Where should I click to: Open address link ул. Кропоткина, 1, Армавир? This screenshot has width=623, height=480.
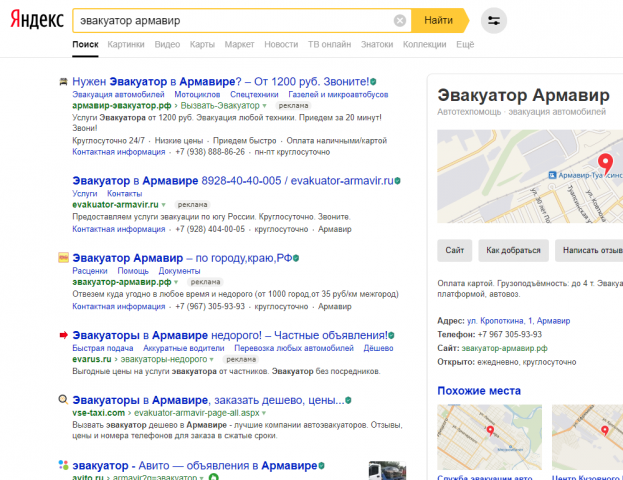tap(519, 321)
